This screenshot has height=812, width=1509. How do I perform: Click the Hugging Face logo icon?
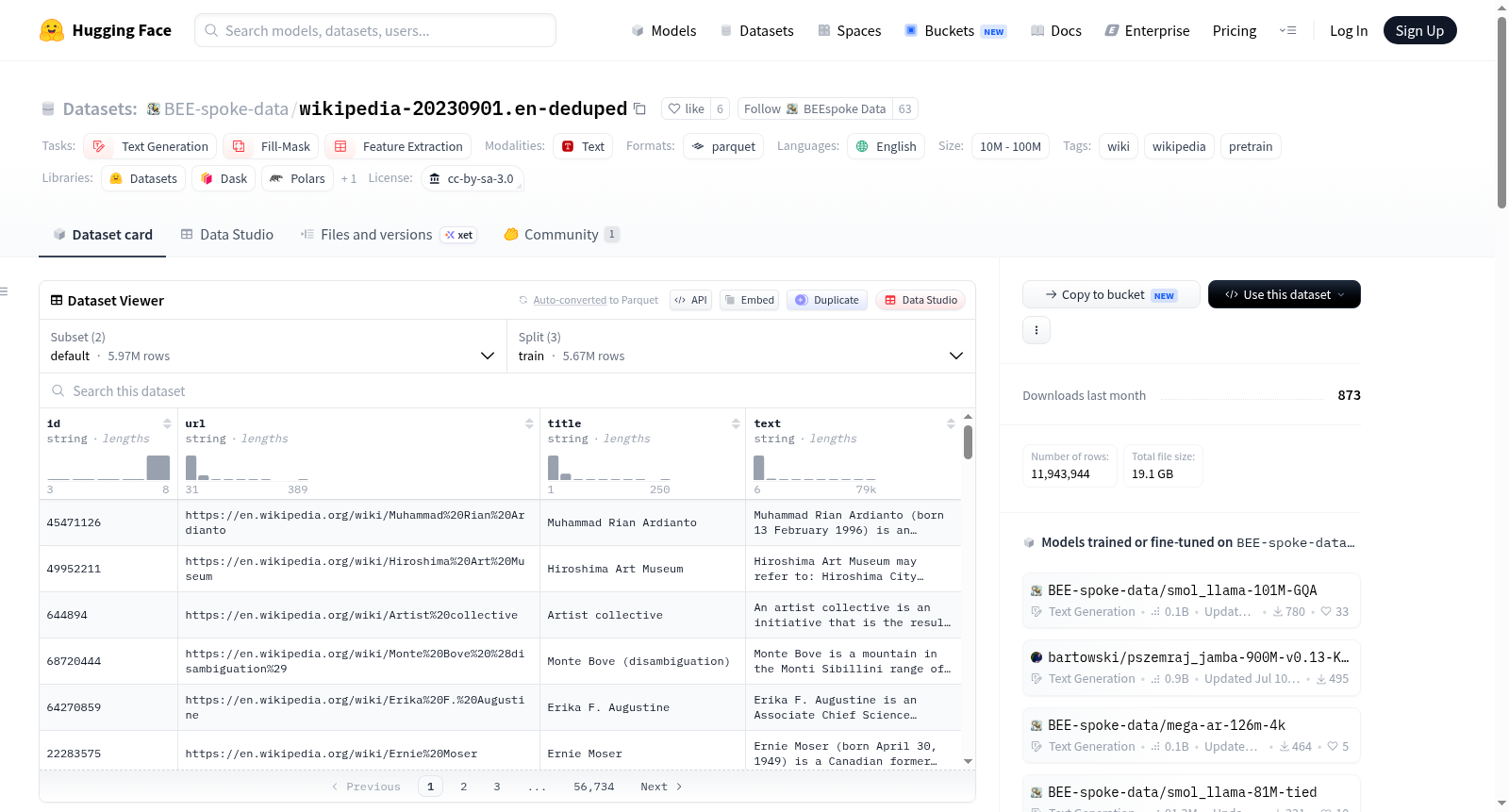pos(52,30)
